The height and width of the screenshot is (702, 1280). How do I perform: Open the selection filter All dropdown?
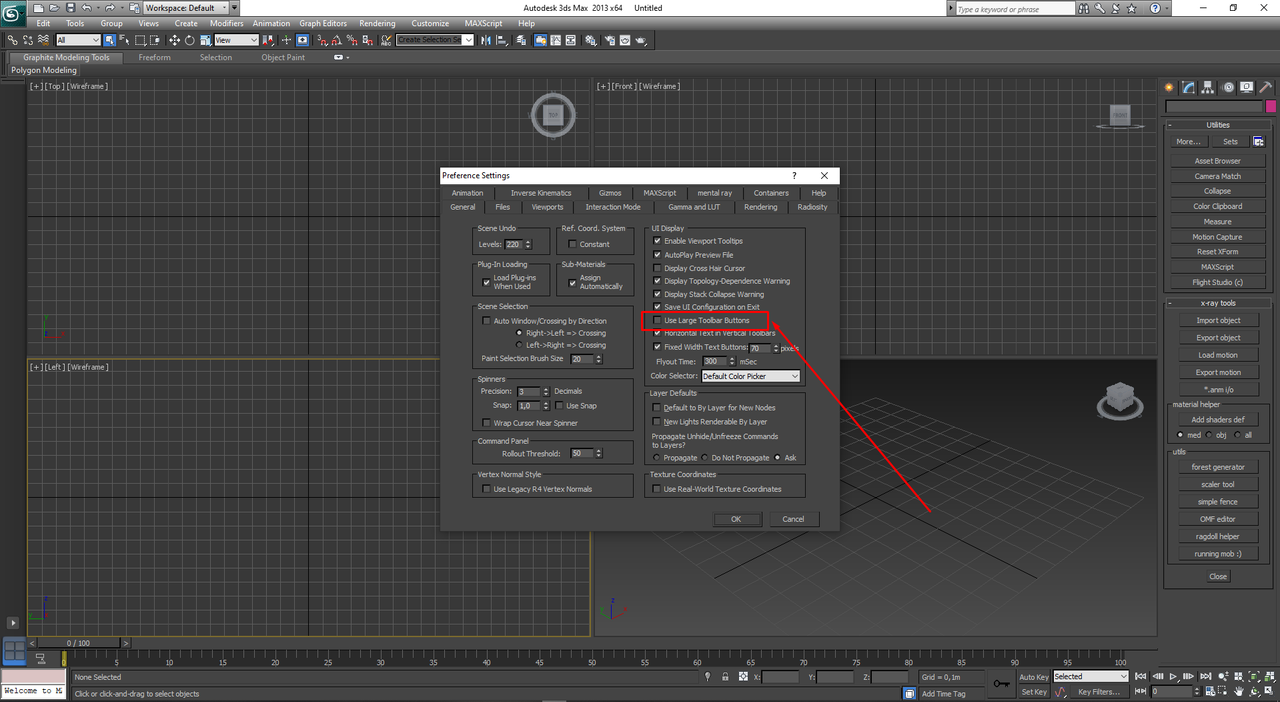[78, 40]
